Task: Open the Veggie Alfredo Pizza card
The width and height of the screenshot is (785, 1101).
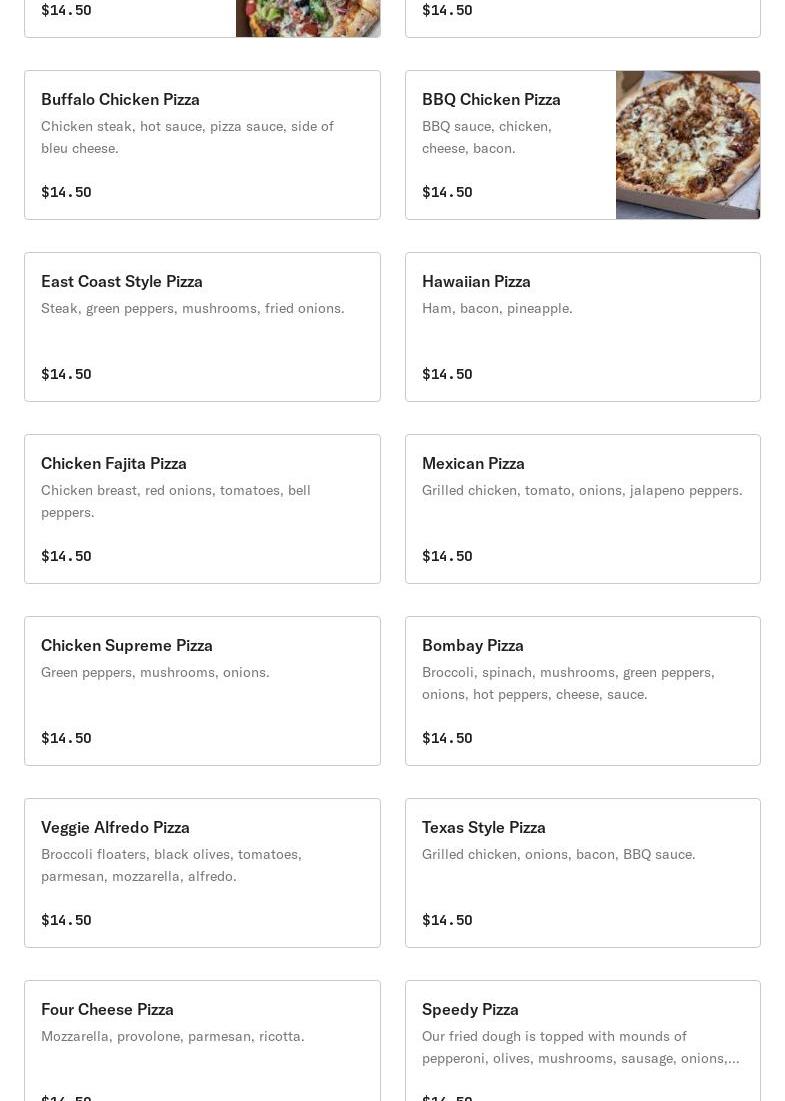Action: (202, 873)
